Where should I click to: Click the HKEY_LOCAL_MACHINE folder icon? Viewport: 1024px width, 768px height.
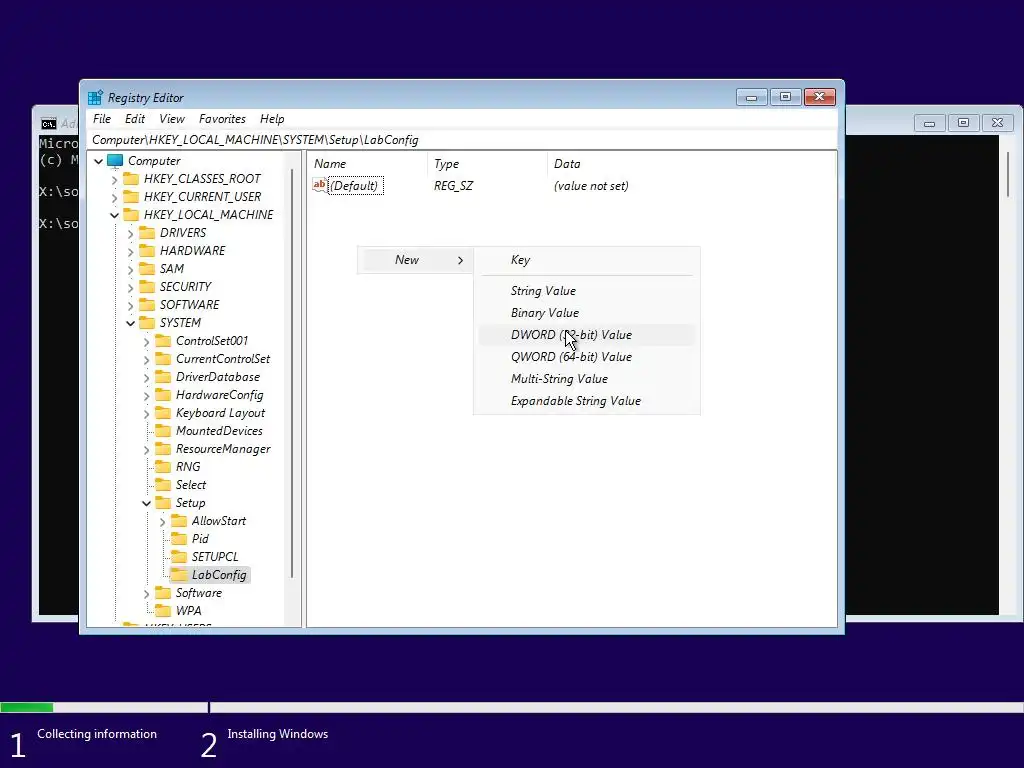pos(131,214)
